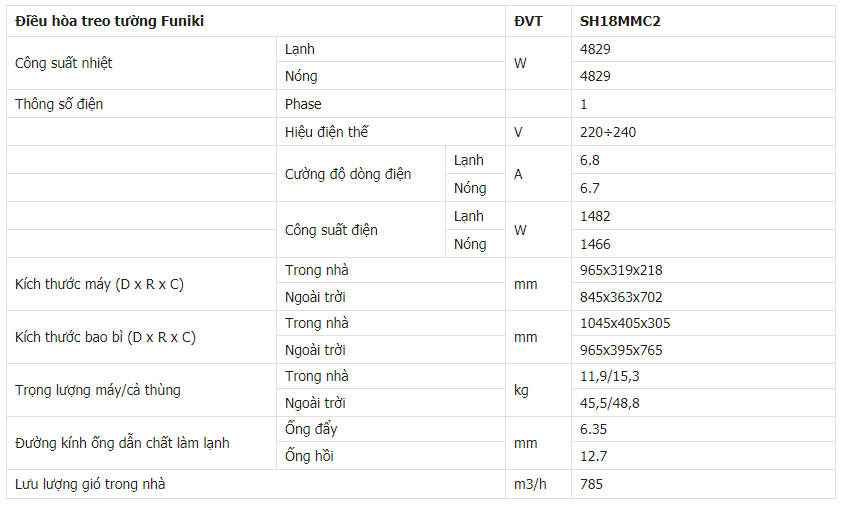845x515 pixels.
Task: Click the 45,5/48,8 weight value
Action: [610, 403]
